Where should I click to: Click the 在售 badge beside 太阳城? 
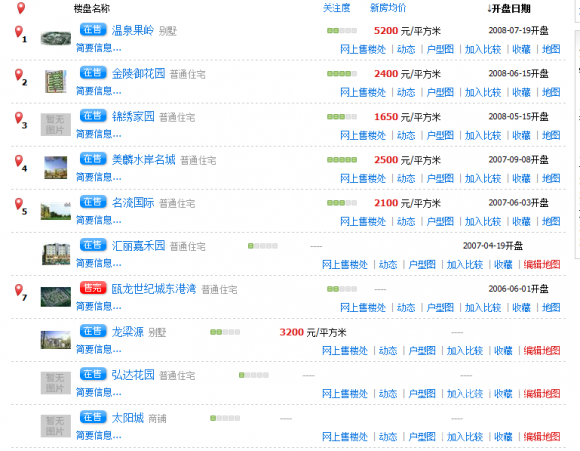click(93, 417)
